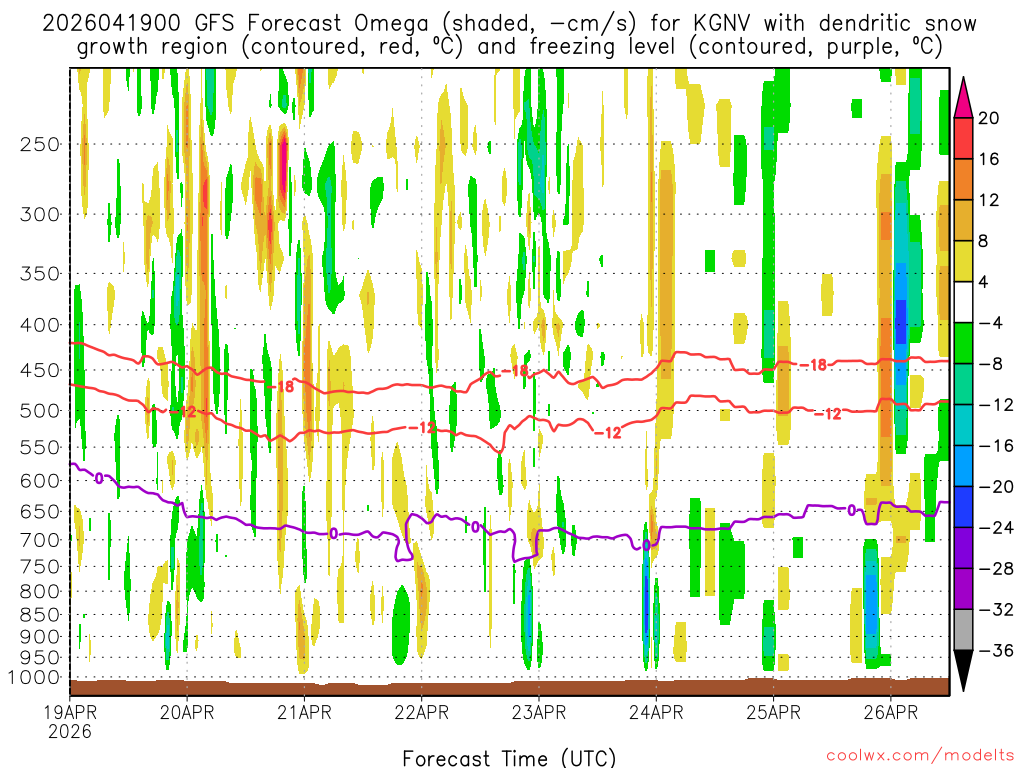Click the 19APR time axis label
The width and height of the screenshot is (1024, 768).
[71, 712]
